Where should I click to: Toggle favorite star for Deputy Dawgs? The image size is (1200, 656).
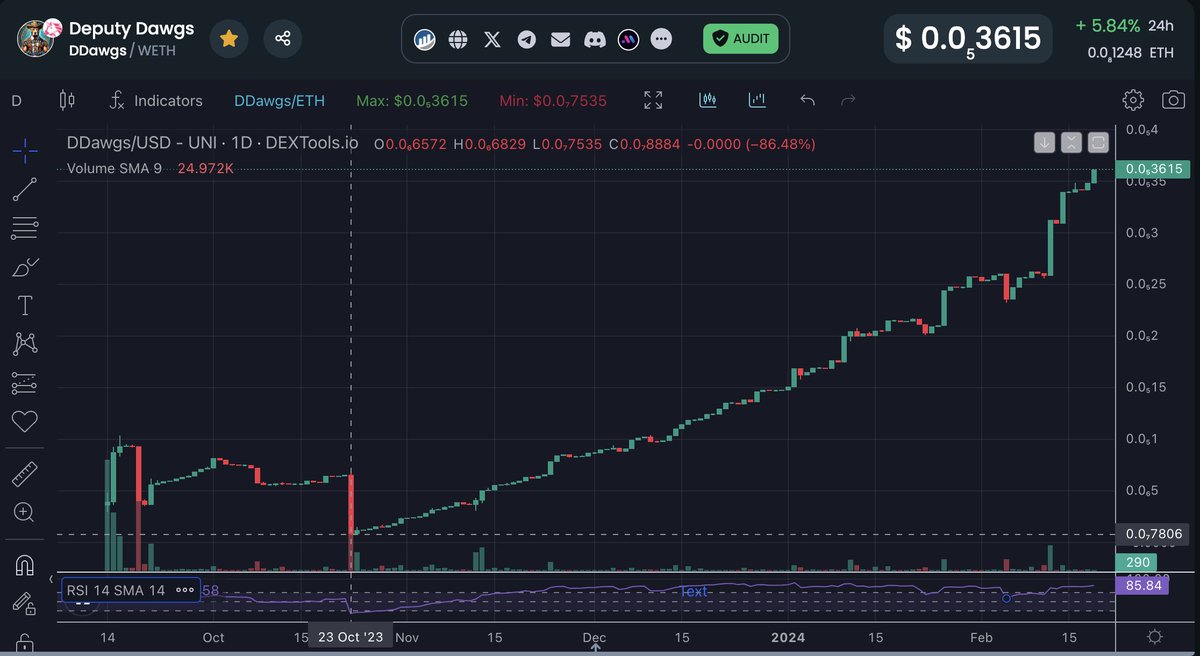[x=228, y=37]
